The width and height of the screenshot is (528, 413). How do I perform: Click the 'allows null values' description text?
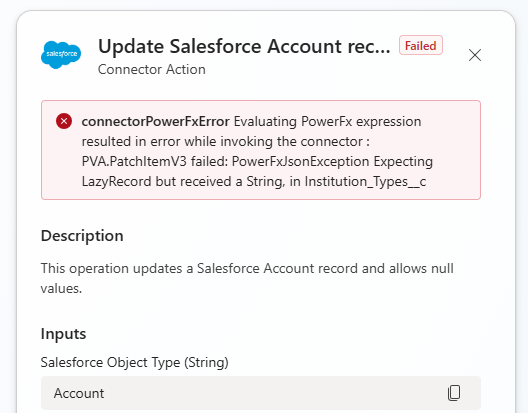(247, 278)
